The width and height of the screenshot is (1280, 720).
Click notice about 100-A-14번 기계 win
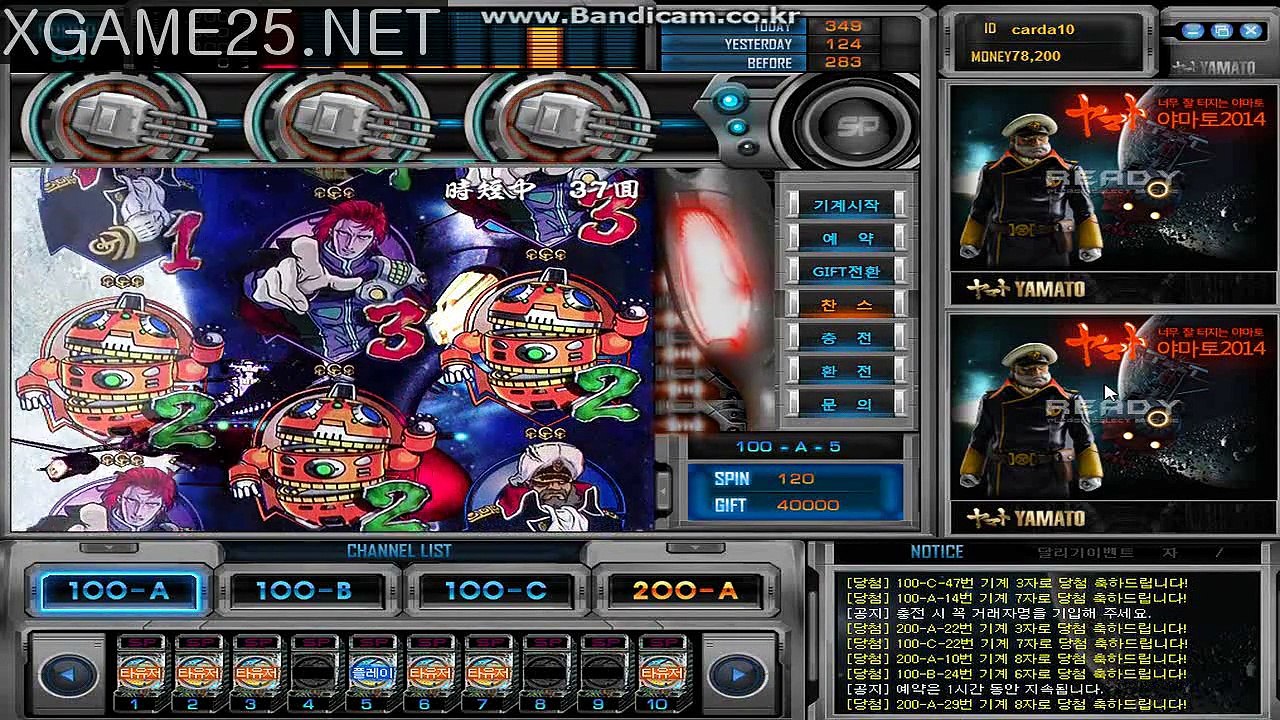[x=1016, y=598]
